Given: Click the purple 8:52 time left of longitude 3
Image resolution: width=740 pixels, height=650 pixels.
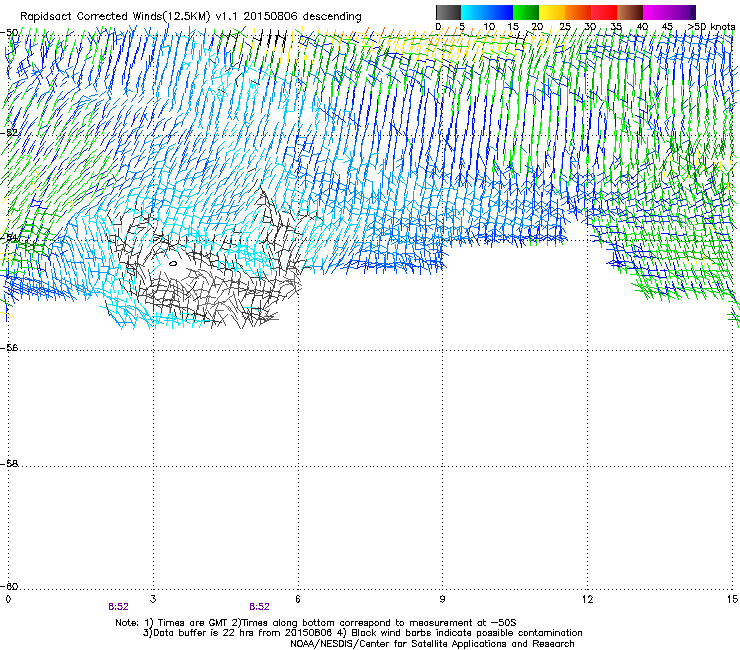Looking at the screenshot, I should click(118, 607).
